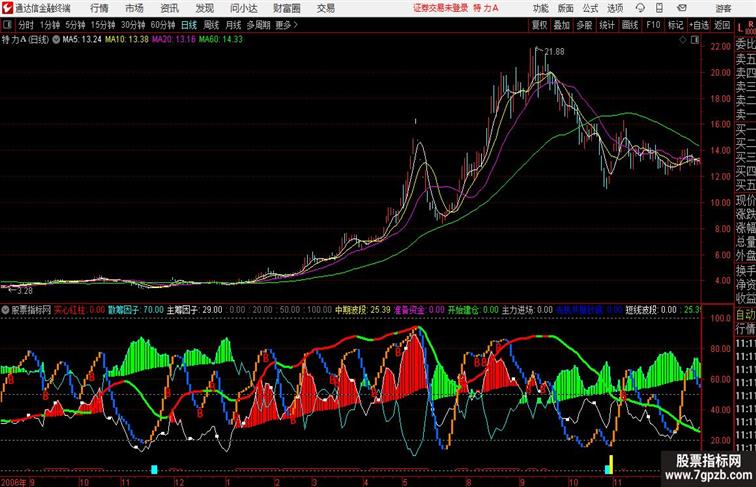Click the 自动 label on right sidebar

(x=745, y=315)
